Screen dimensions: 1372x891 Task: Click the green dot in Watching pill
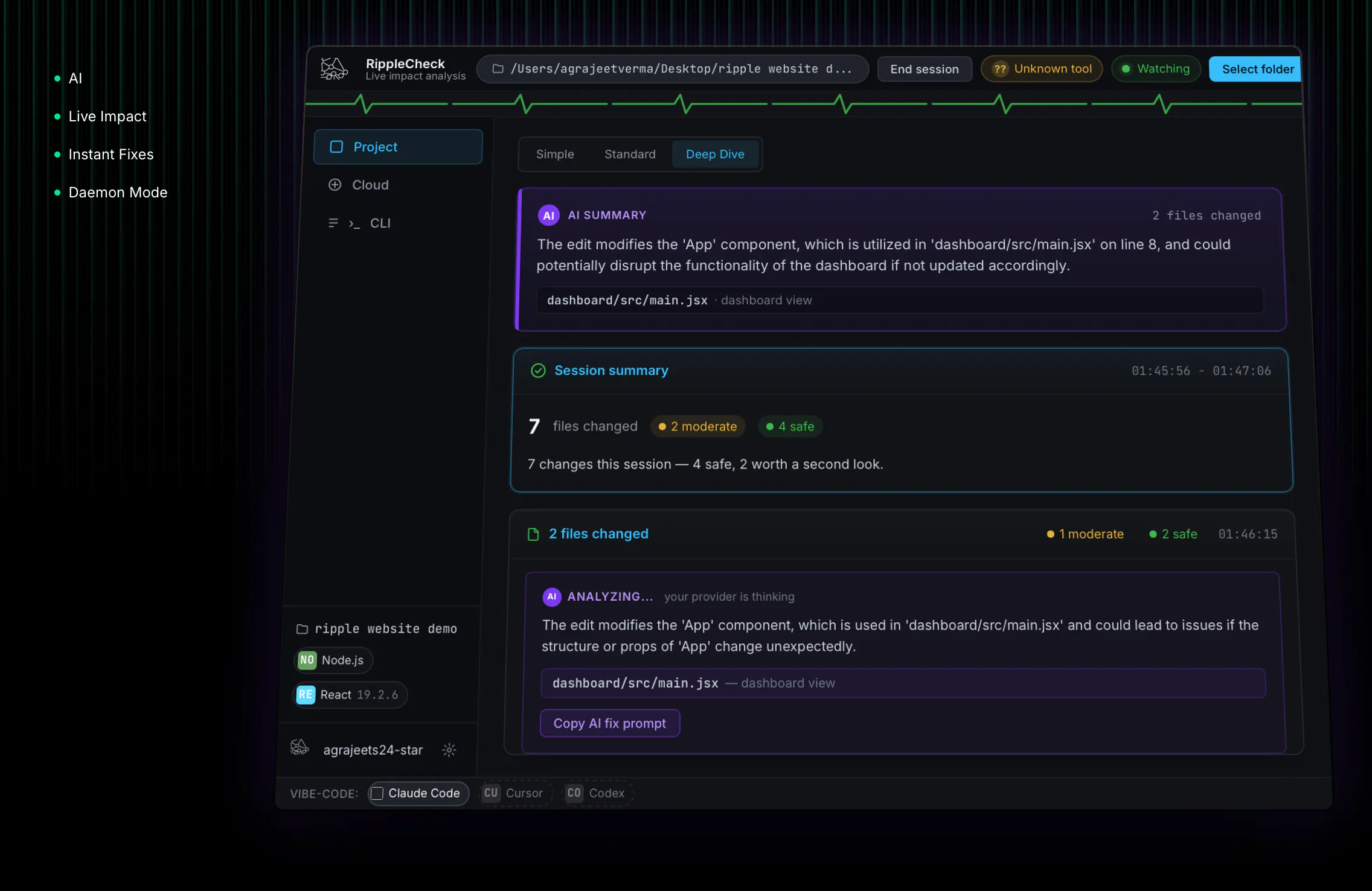(x=1126, y=69)
